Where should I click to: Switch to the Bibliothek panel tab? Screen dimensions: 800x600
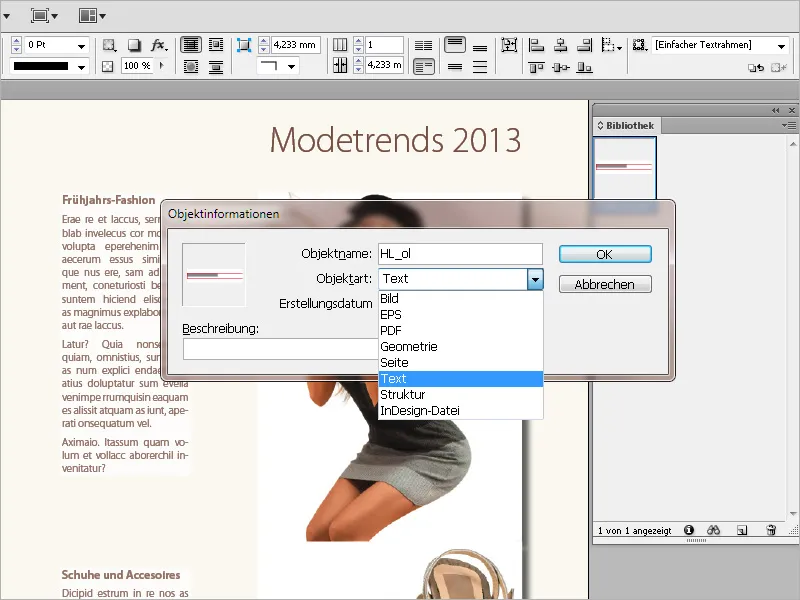[x=626, y=126]
